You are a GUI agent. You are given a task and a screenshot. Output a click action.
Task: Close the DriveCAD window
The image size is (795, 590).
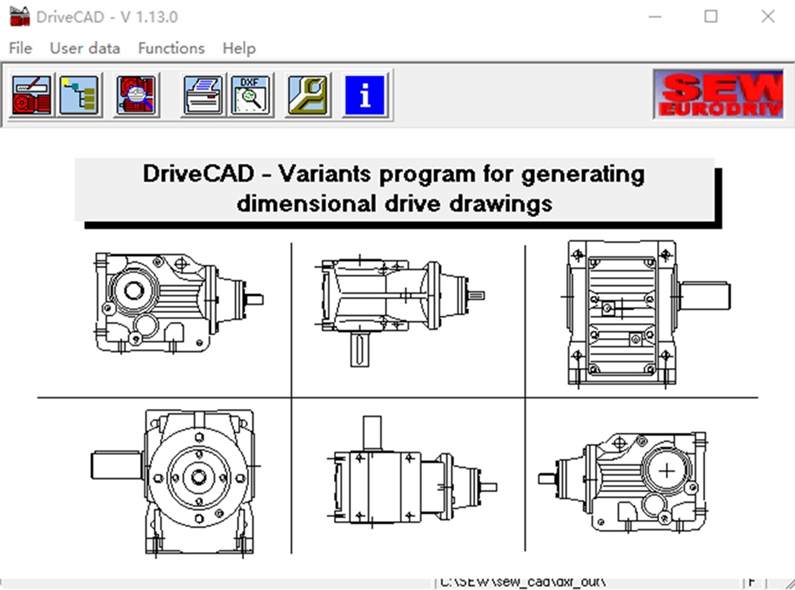point(768,17)
